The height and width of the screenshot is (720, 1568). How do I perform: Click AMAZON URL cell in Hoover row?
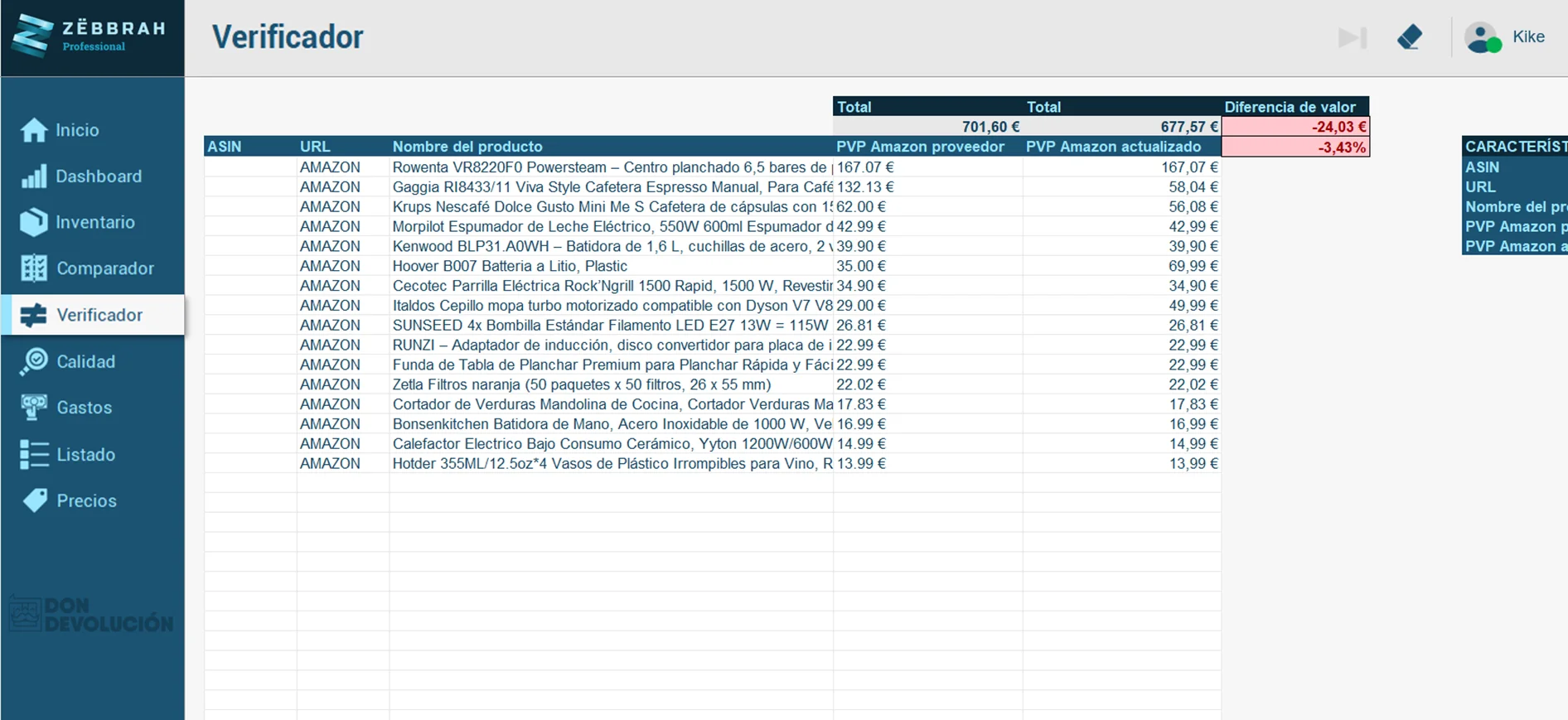[343, 266]
